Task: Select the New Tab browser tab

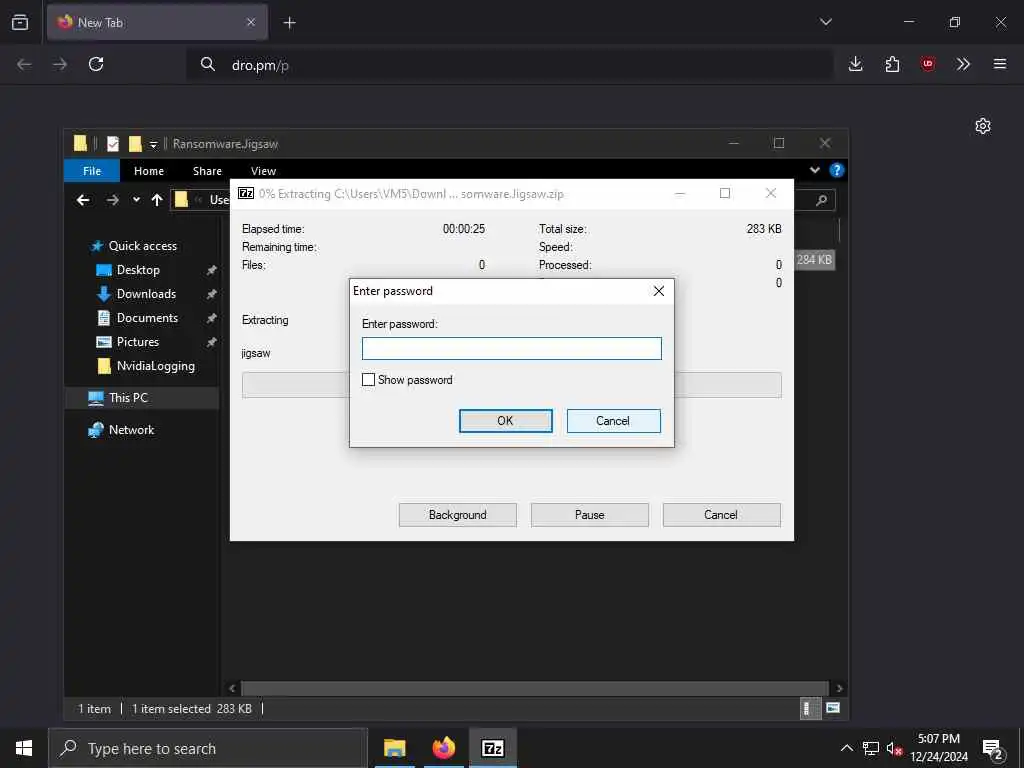Action: pyautogui.click(x=157, y=23)
